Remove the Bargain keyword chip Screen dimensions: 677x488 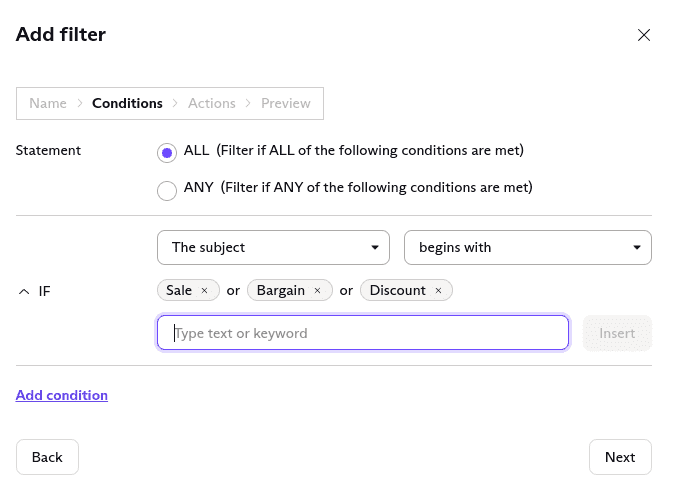317,291
